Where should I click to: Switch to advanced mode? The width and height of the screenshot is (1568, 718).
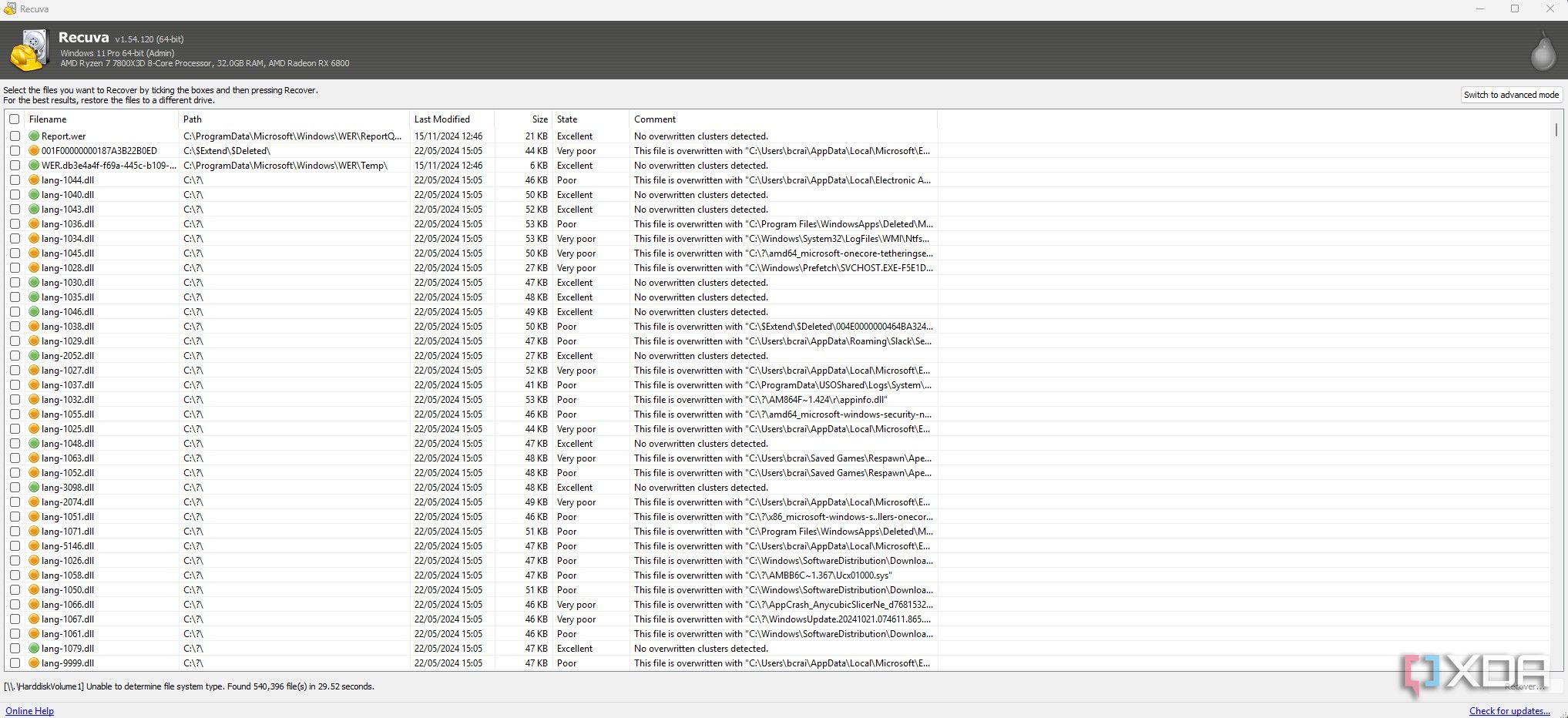[1511, 95]
